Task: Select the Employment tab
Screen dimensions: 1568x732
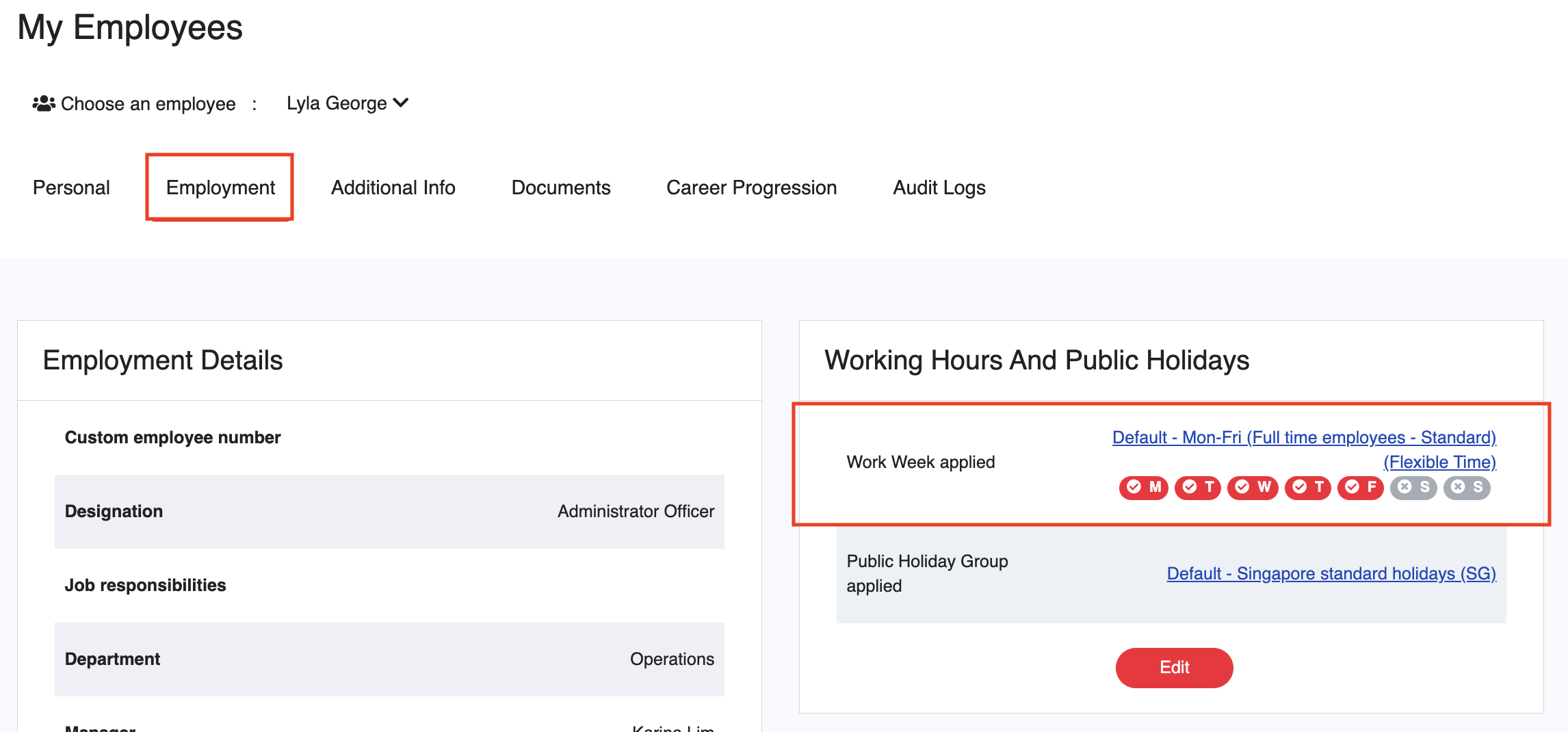Action: pos(220,187)
